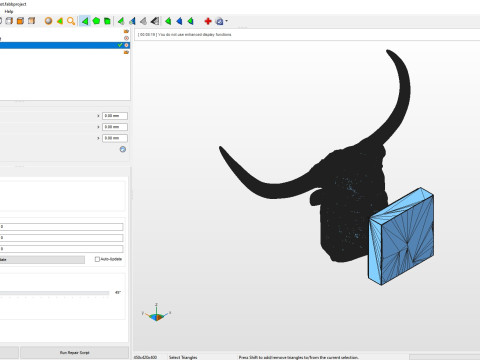
Task: Click the orange folder icon in top tree row
Action: pos(126,31)
